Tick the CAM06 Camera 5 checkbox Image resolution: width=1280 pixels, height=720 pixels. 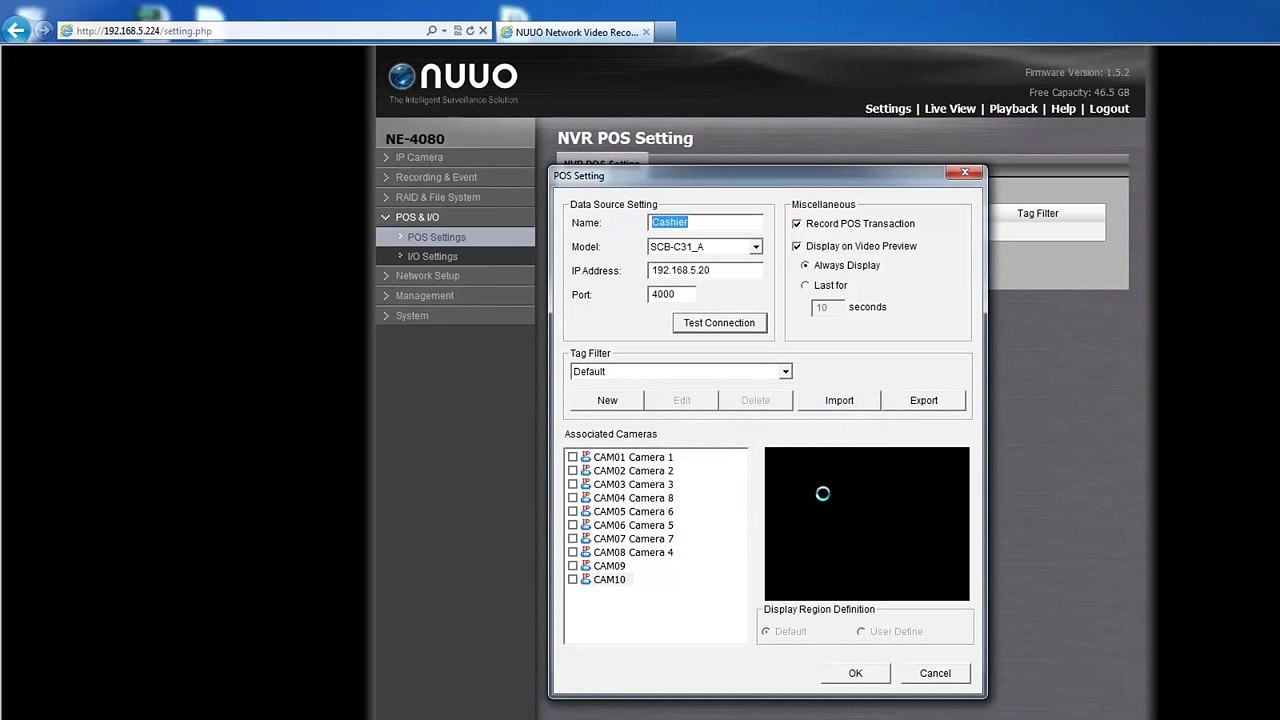pyautogui.click(x=573, y=525)
